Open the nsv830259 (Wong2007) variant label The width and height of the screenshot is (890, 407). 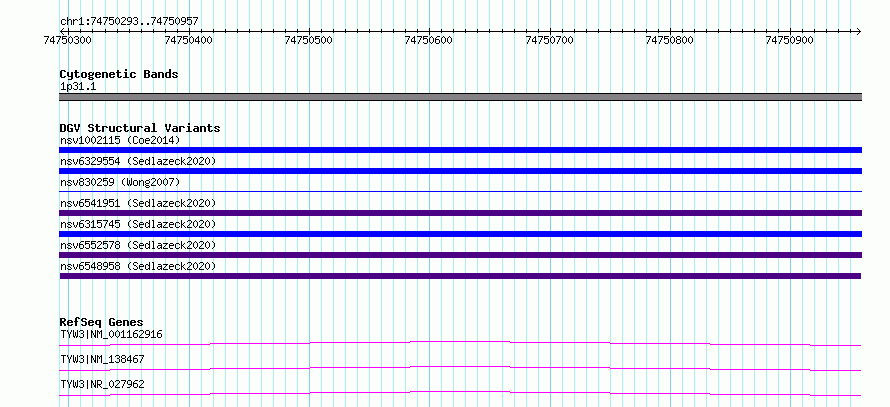pos(120,182)
